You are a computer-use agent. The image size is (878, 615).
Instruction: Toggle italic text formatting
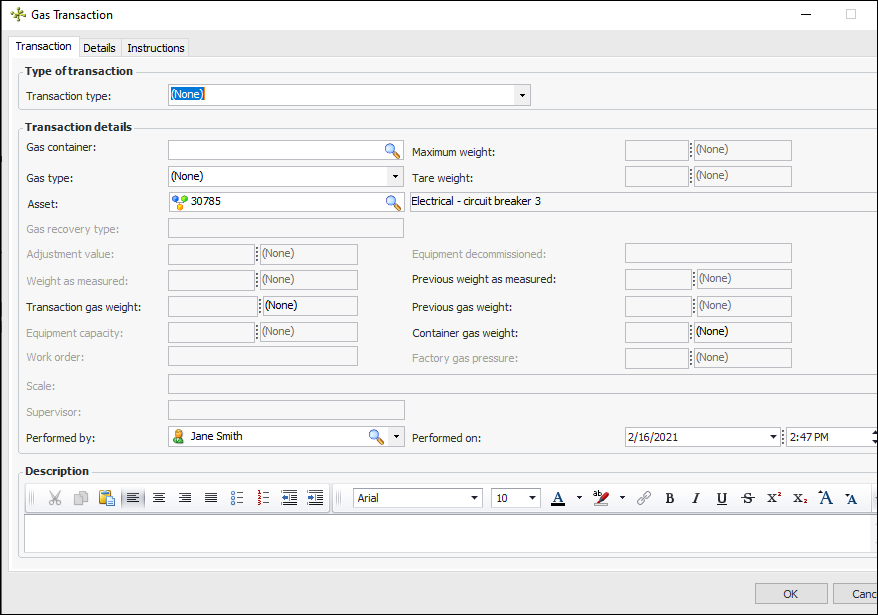click(696, 498)
